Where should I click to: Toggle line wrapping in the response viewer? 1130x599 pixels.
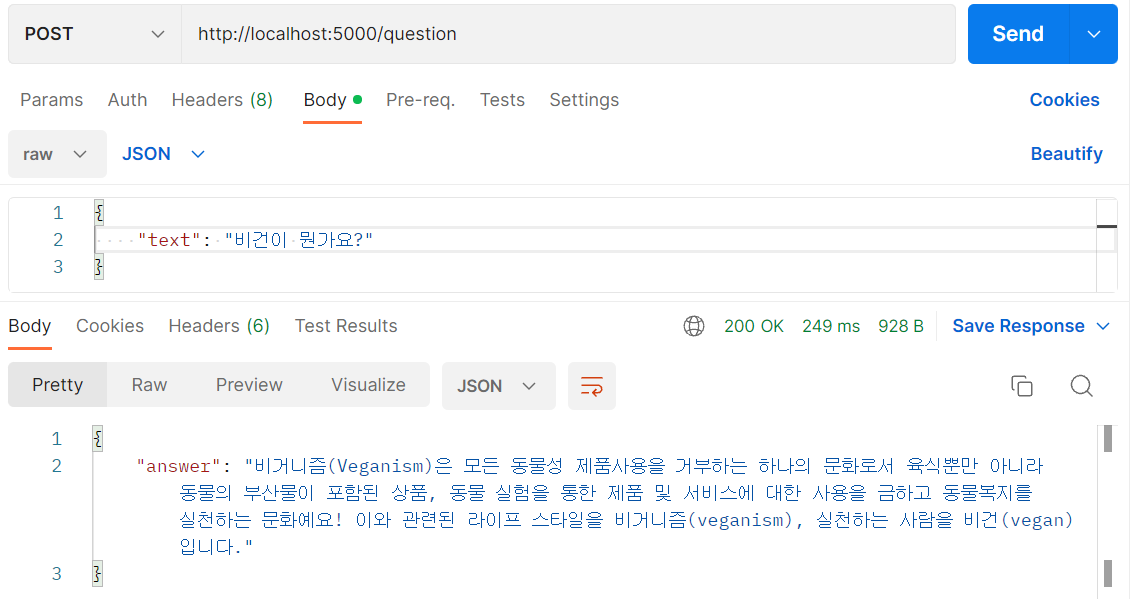pos(591,386)
